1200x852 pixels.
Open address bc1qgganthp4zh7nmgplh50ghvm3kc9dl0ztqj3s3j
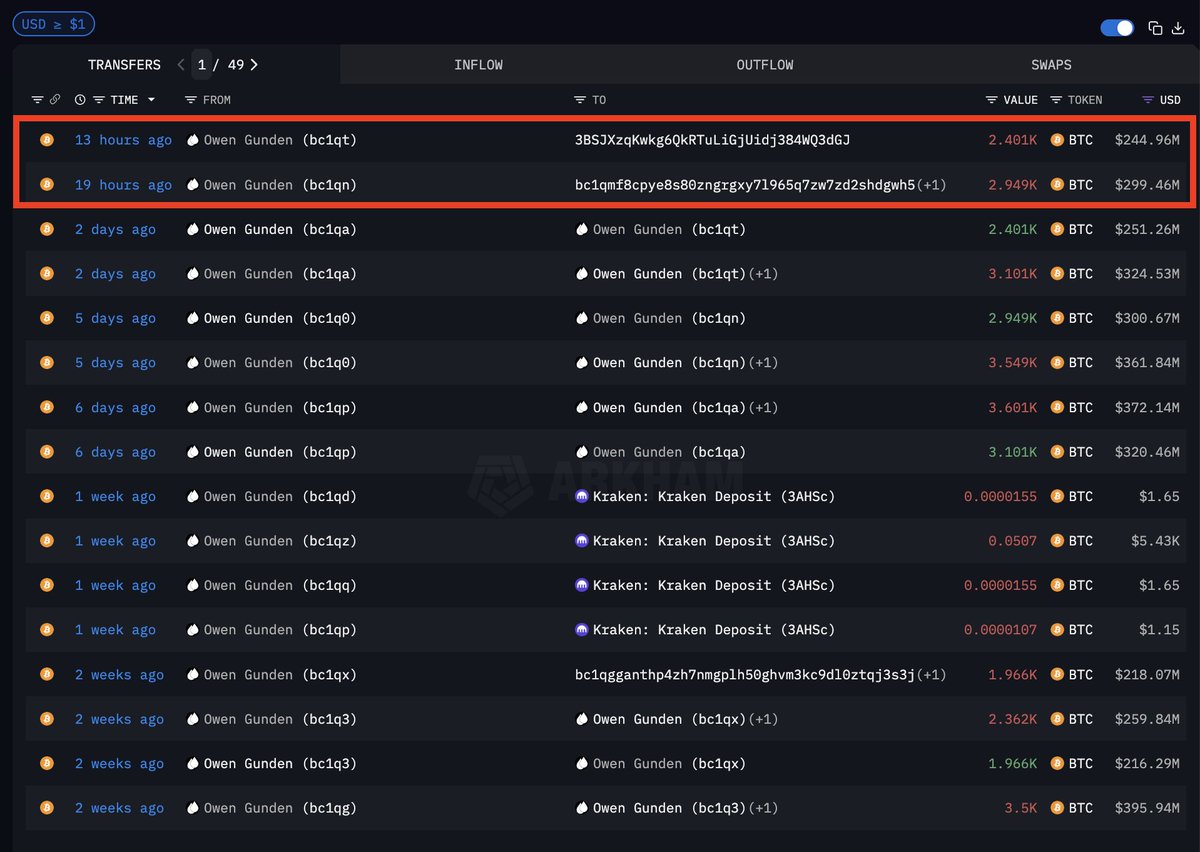745,675
